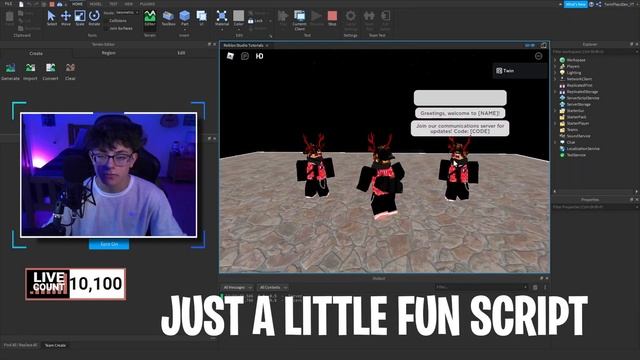Click the blue button below the webcam

[x=109, y=244]
